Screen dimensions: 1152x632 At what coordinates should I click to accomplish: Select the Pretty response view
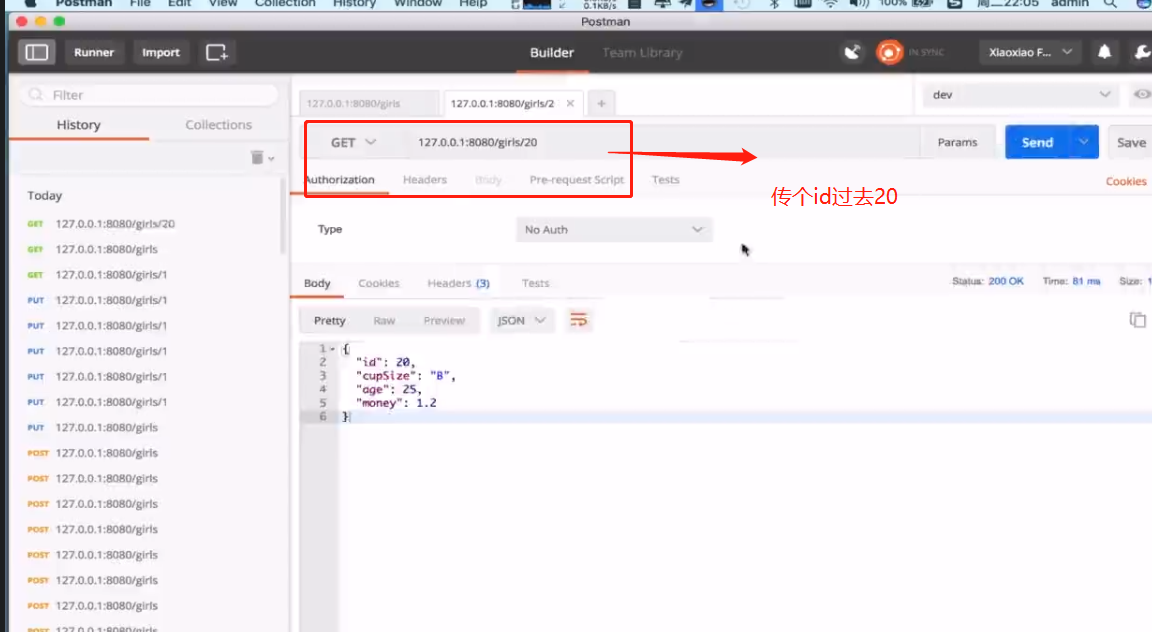click(x=329, y=320)
